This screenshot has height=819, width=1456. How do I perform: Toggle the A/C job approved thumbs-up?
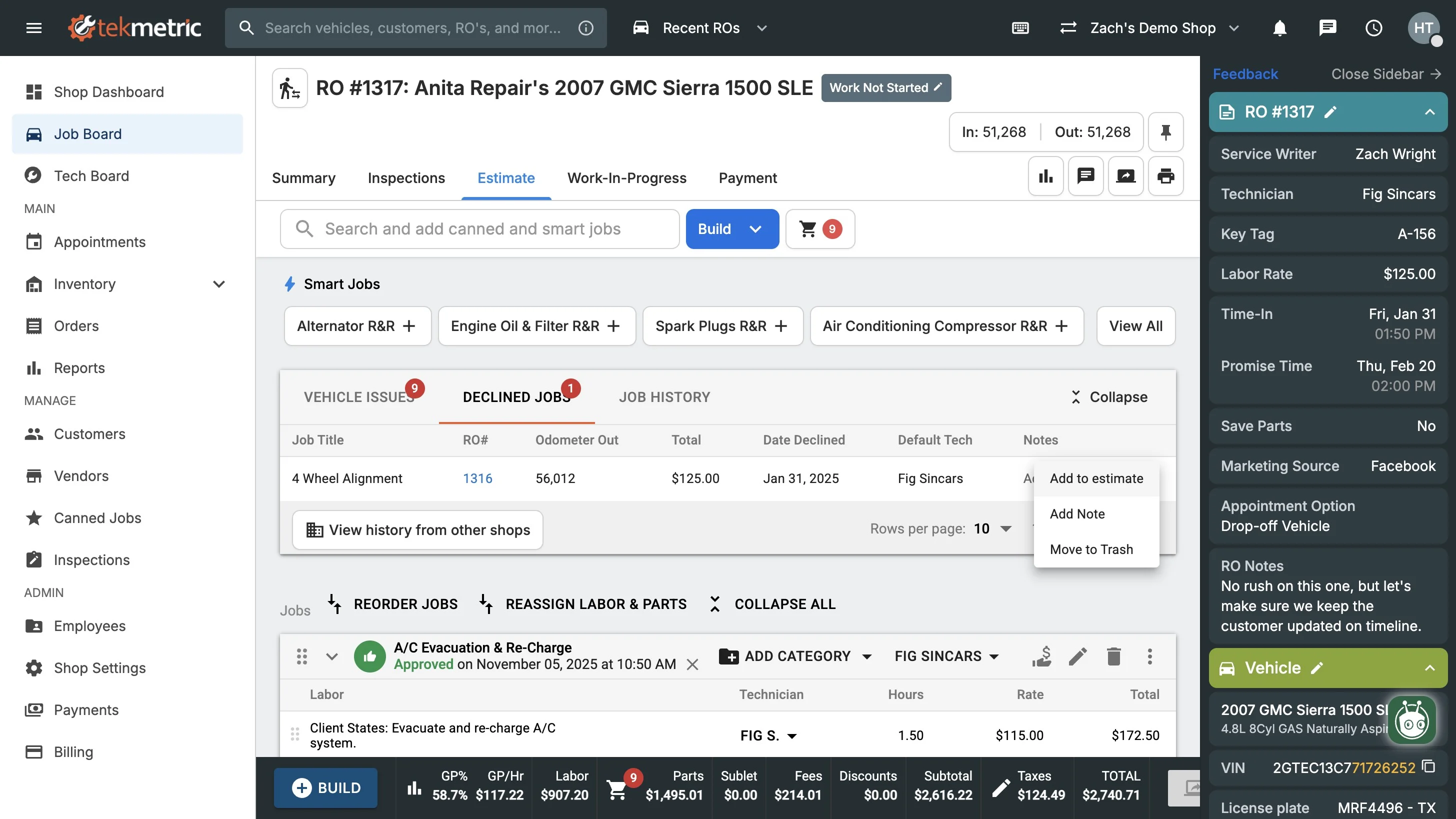coord(369,656)
